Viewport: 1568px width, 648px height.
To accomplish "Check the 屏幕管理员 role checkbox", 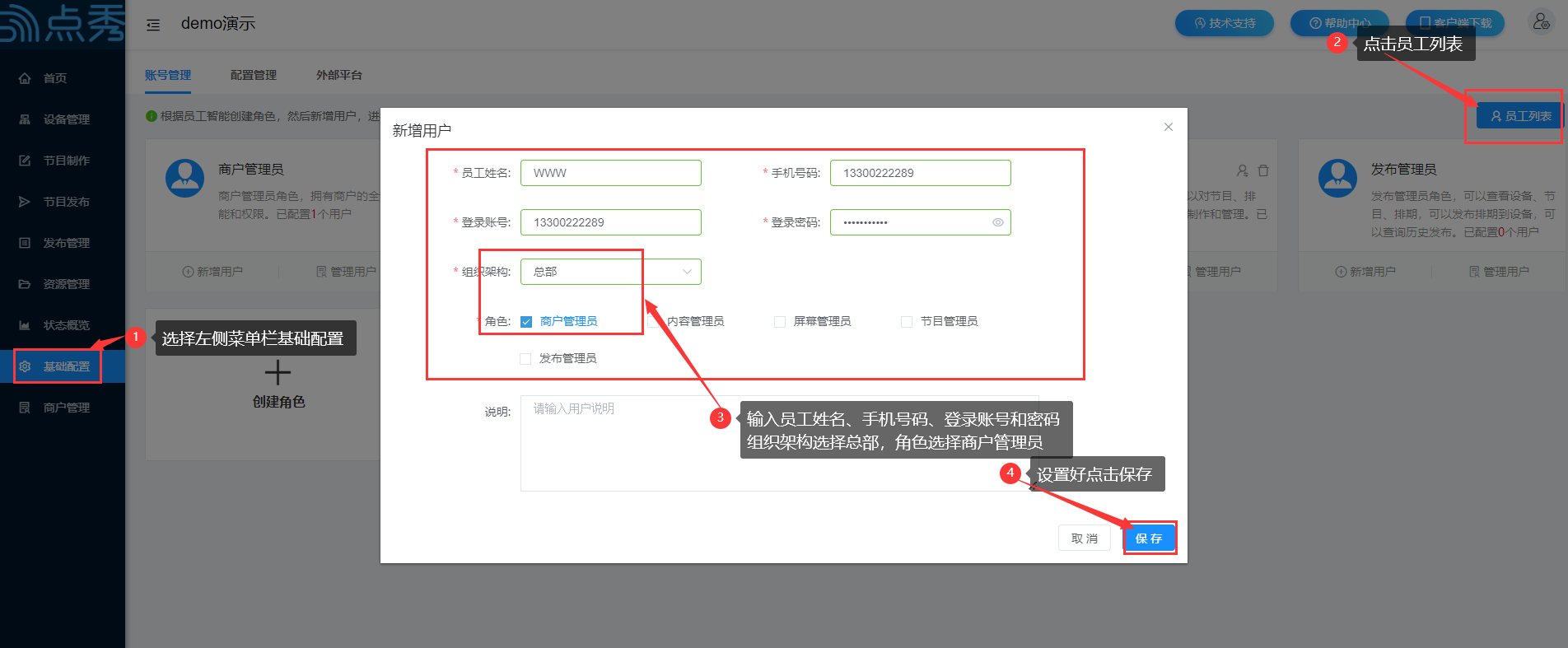I will coord(780,322).
